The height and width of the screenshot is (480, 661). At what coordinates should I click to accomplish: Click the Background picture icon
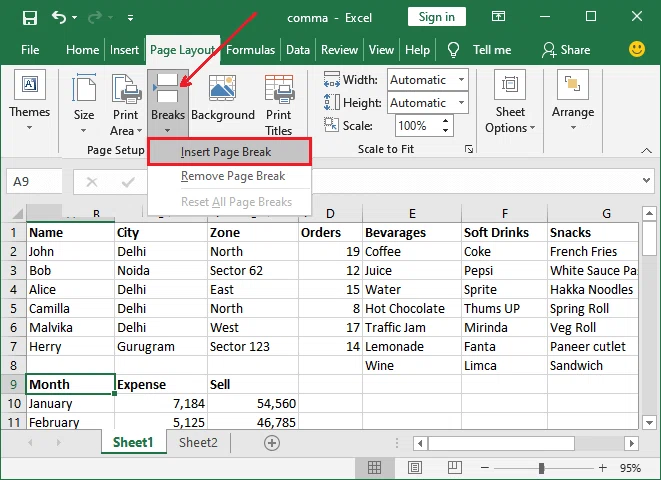[223, 88]
